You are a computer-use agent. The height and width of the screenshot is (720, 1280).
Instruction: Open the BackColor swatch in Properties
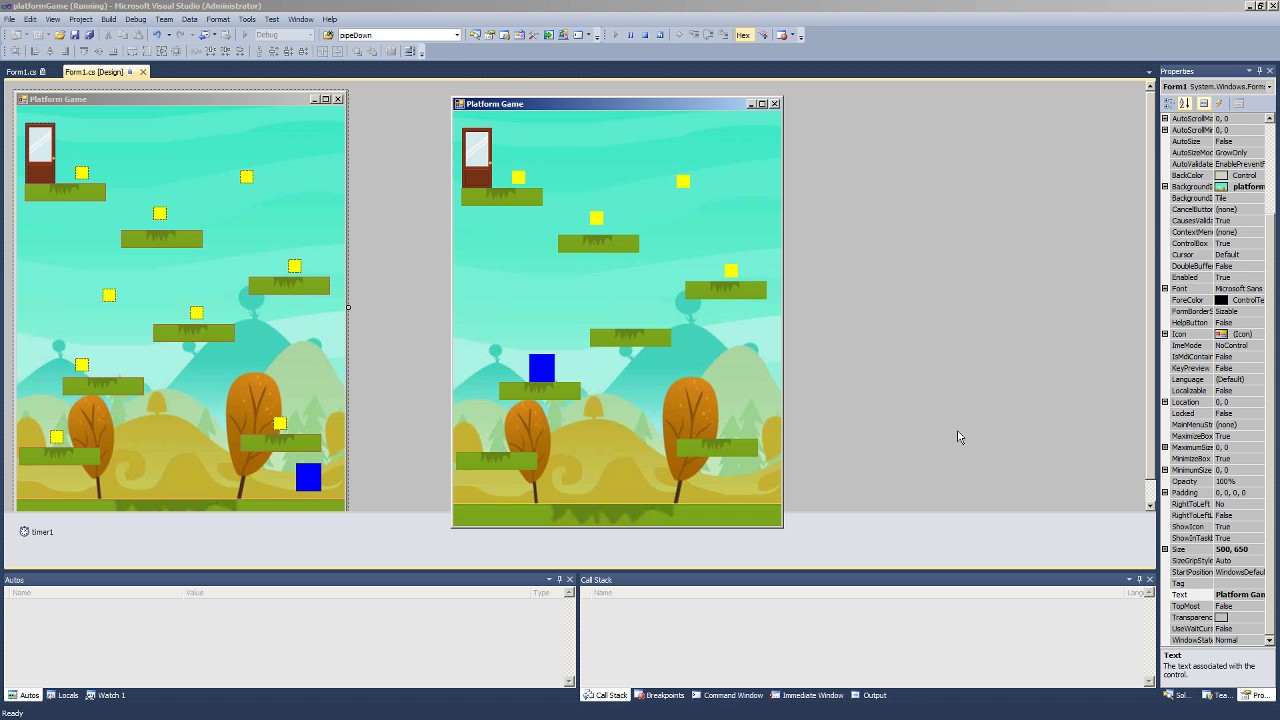(x=1221, y=175)
